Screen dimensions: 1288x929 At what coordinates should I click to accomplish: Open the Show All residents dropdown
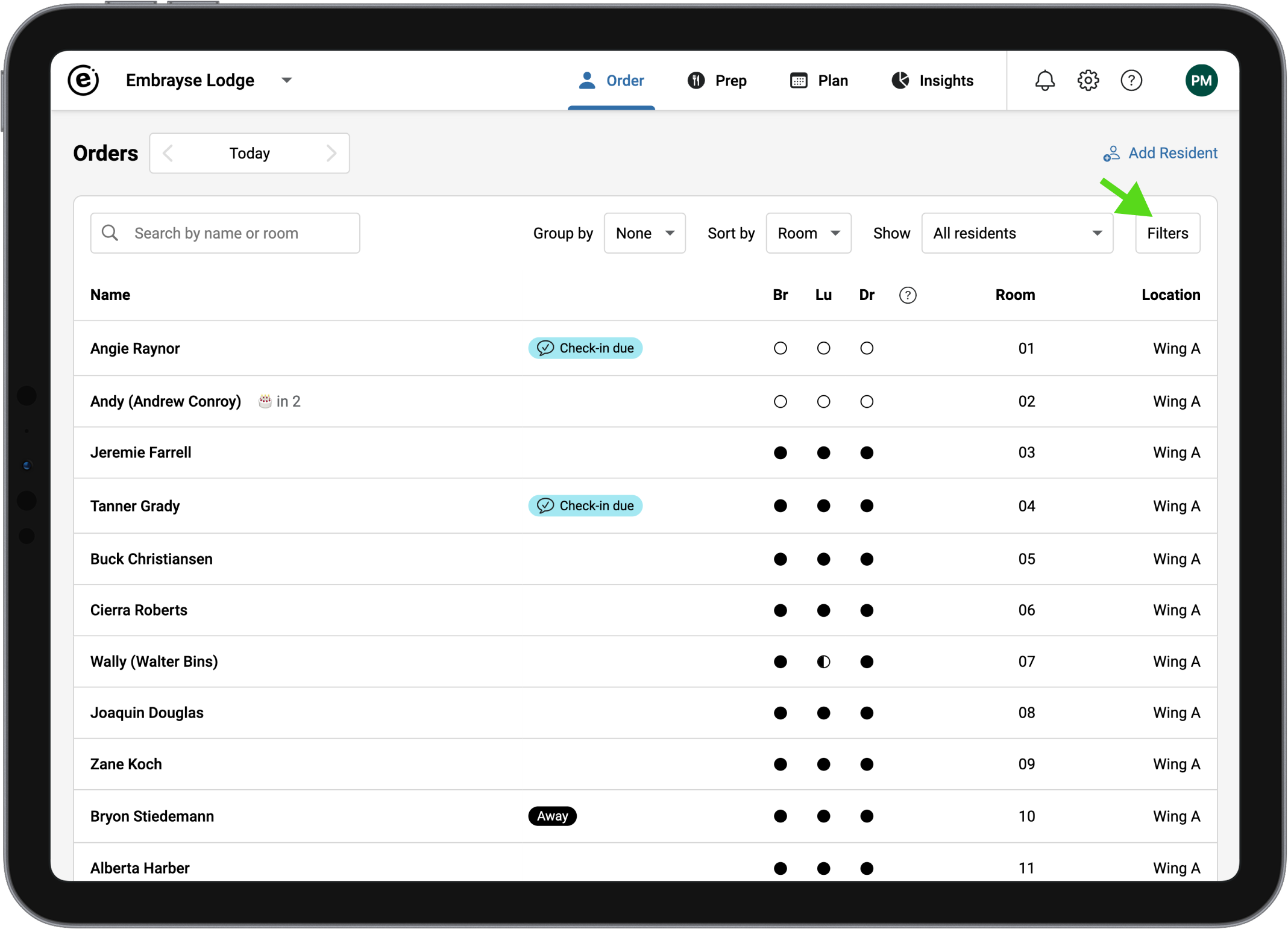coord(1016,233)
